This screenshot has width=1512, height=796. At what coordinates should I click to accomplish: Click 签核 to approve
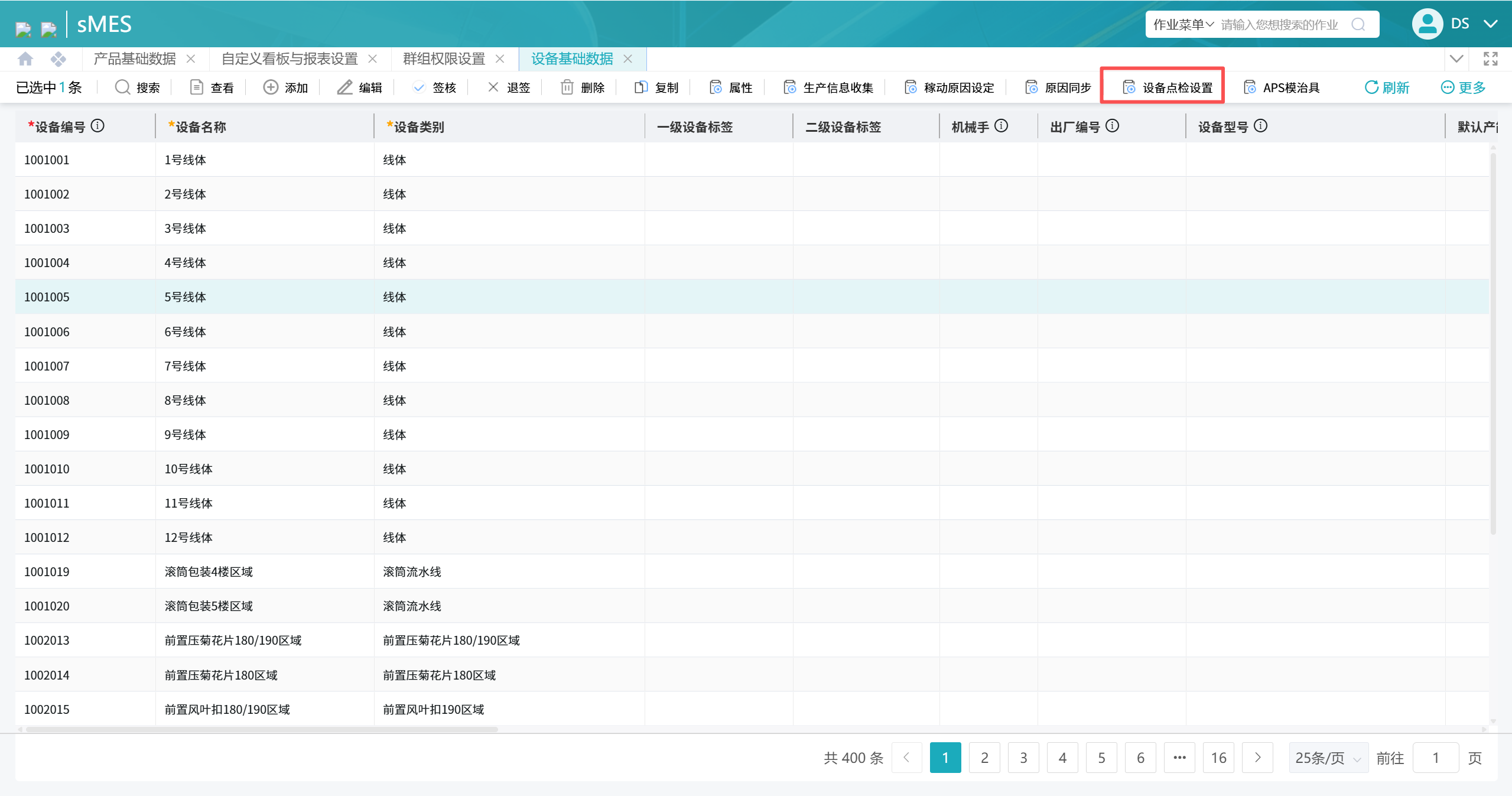(434, 87)
